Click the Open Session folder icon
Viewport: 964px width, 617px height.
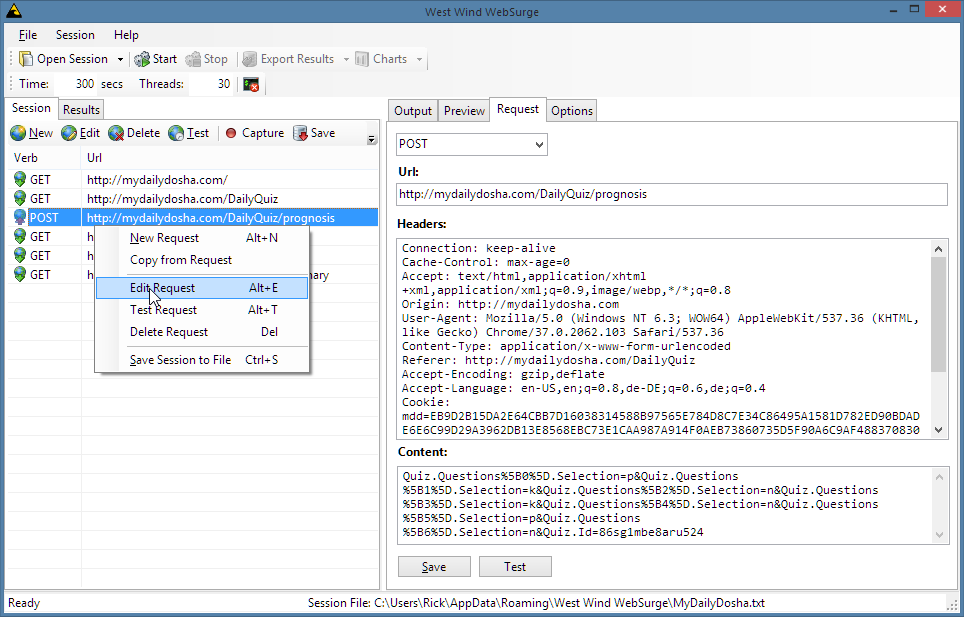click(26, 59)
